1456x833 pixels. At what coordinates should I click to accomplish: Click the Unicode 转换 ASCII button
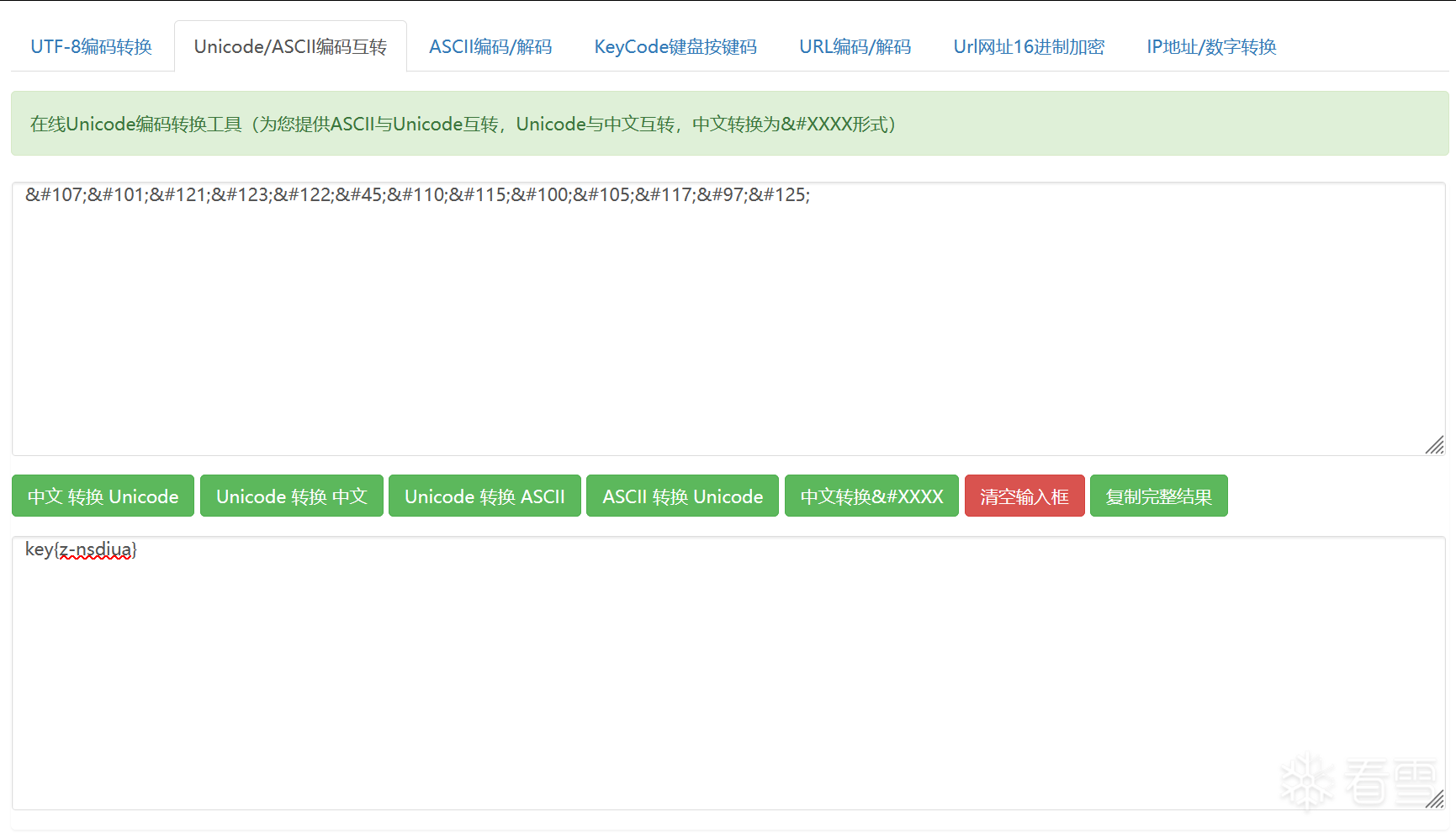click(484, 496)
